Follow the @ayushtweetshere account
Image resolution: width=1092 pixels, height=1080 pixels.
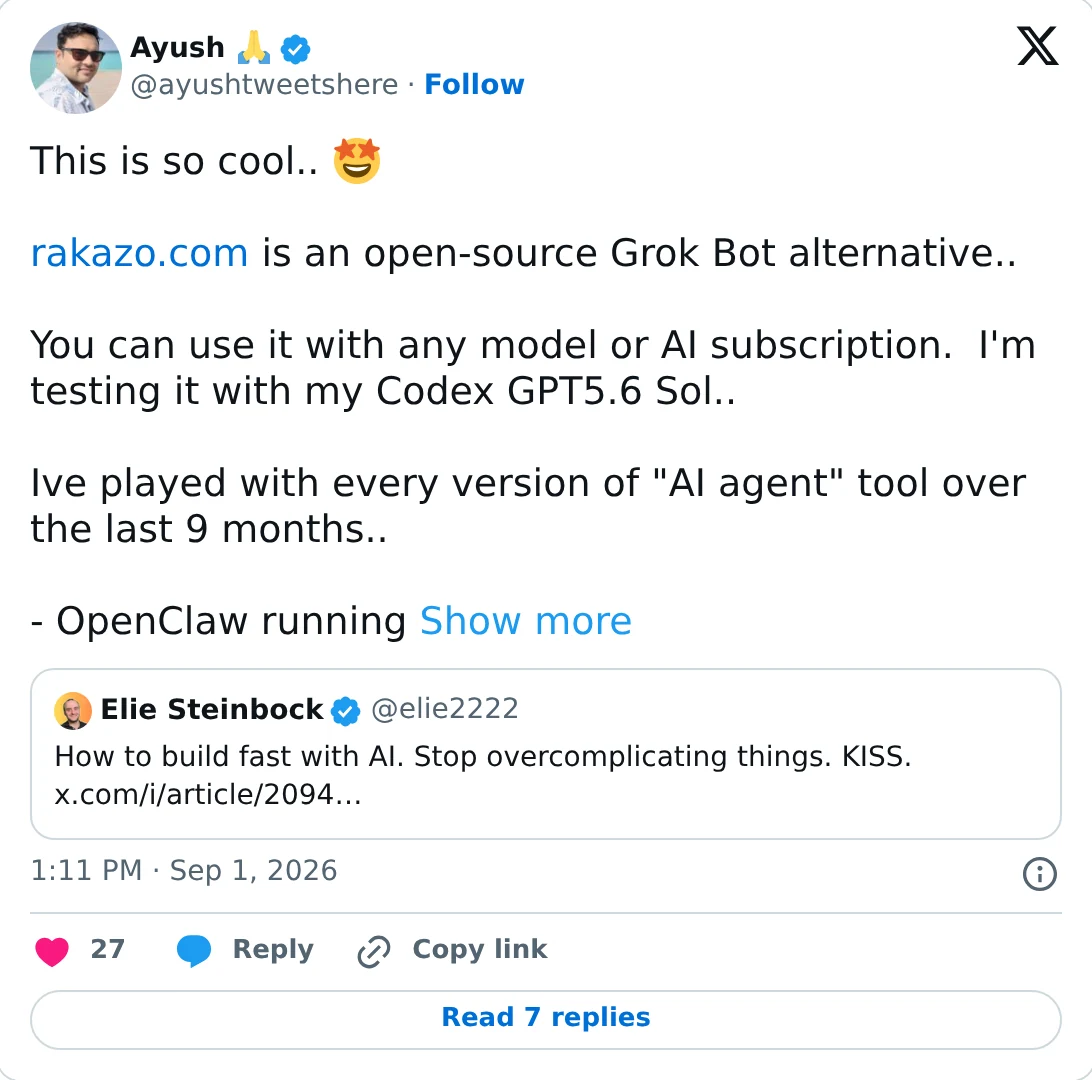point(474,84)
